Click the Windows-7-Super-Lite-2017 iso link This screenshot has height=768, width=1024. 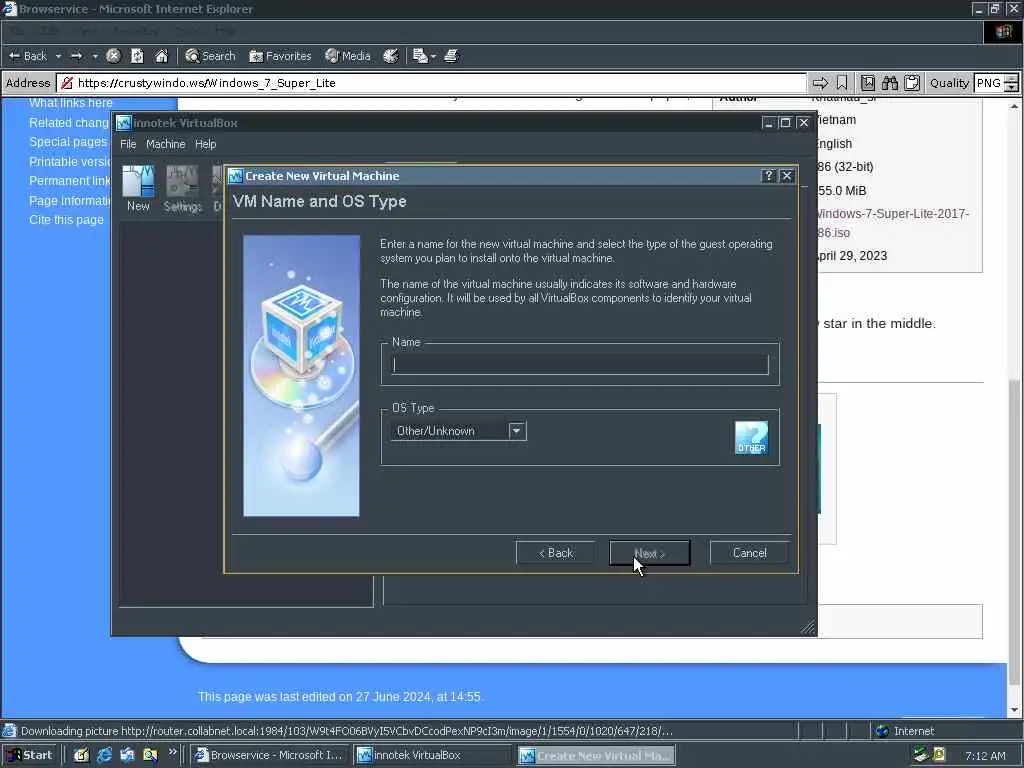[x=892, y=223]
